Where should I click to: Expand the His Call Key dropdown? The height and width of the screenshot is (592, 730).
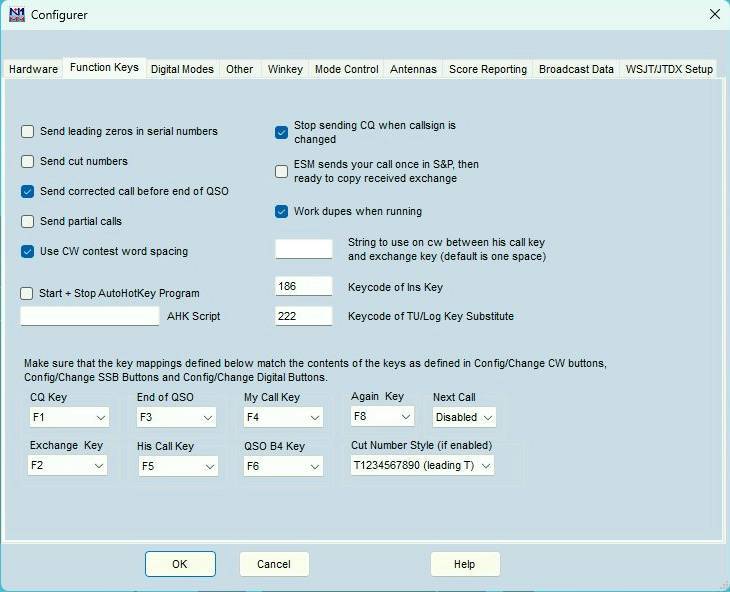[178, 466]
